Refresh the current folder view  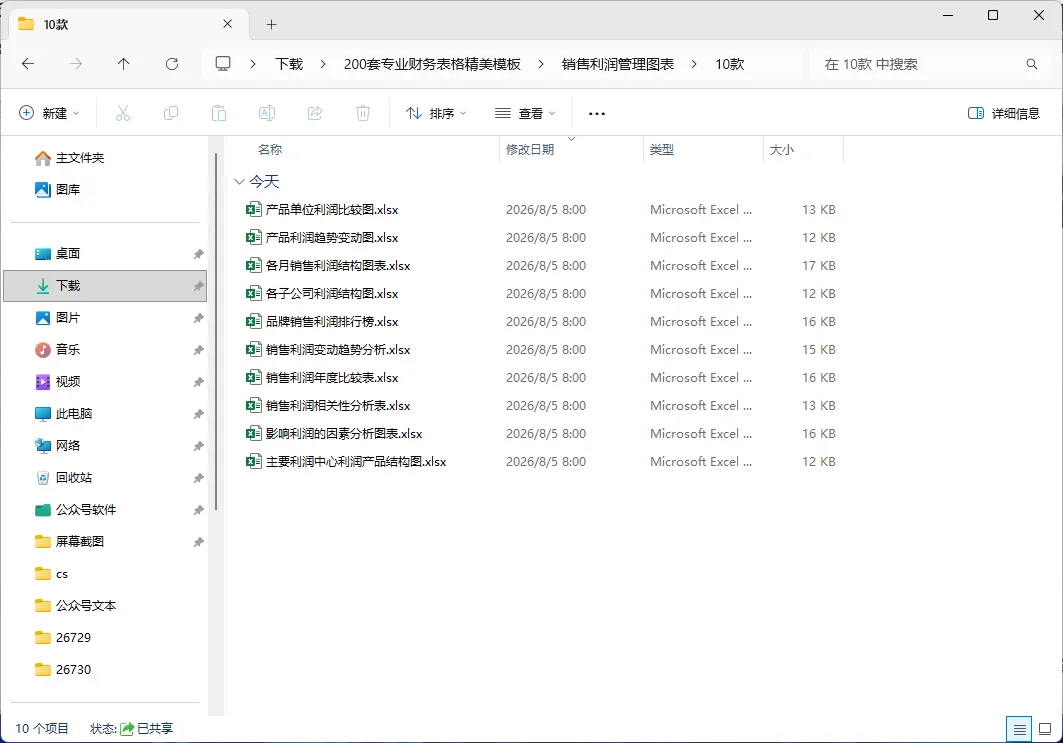pyautogui.click(x=172, y=64)
